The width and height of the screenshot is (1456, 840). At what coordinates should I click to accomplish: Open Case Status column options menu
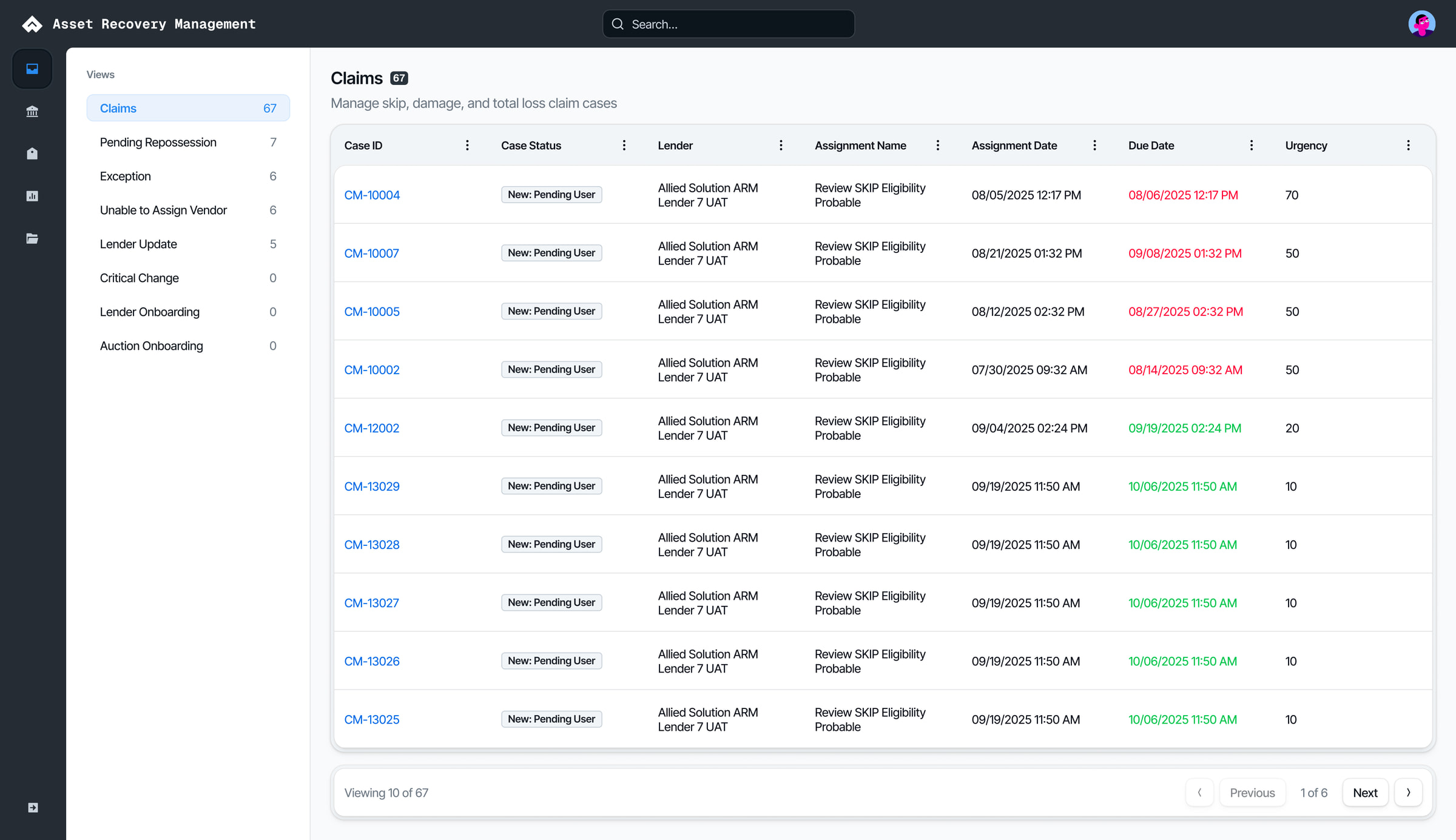(x=624, y=145)
